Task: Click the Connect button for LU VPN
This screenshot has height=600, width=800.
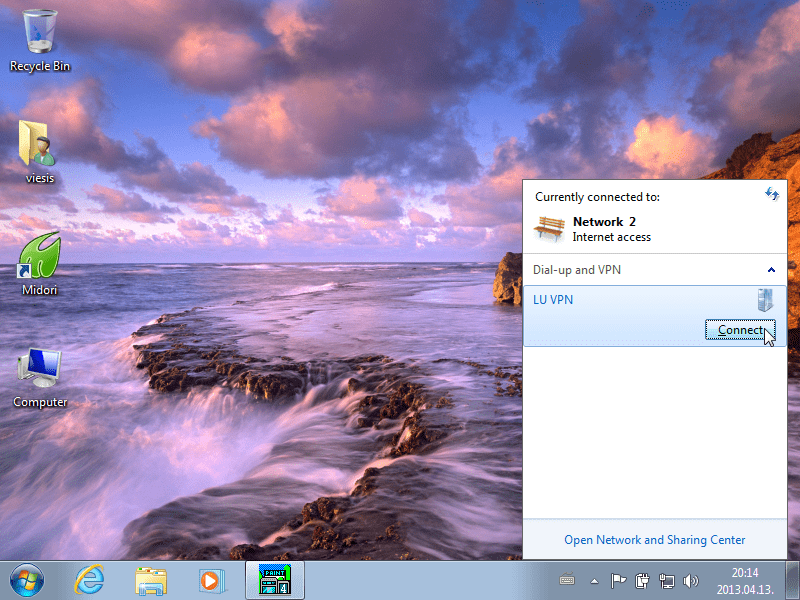Action: tap(740, 330)
